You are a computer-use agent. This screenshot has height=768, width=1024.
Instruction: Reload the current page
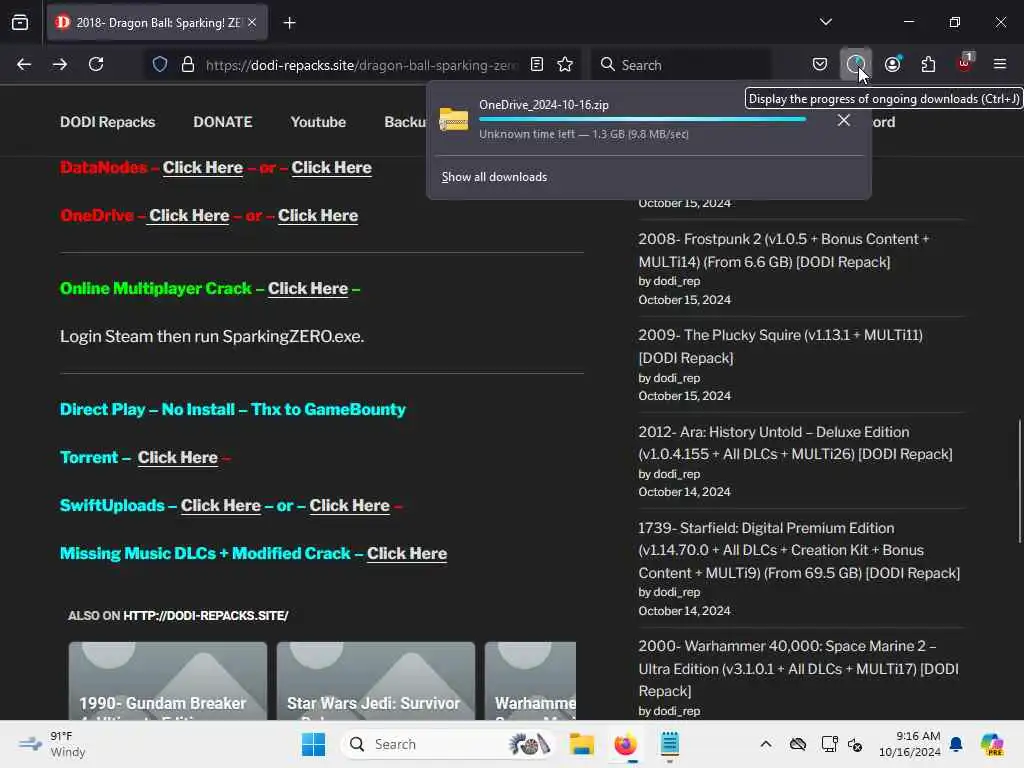[x=96, y=64]
